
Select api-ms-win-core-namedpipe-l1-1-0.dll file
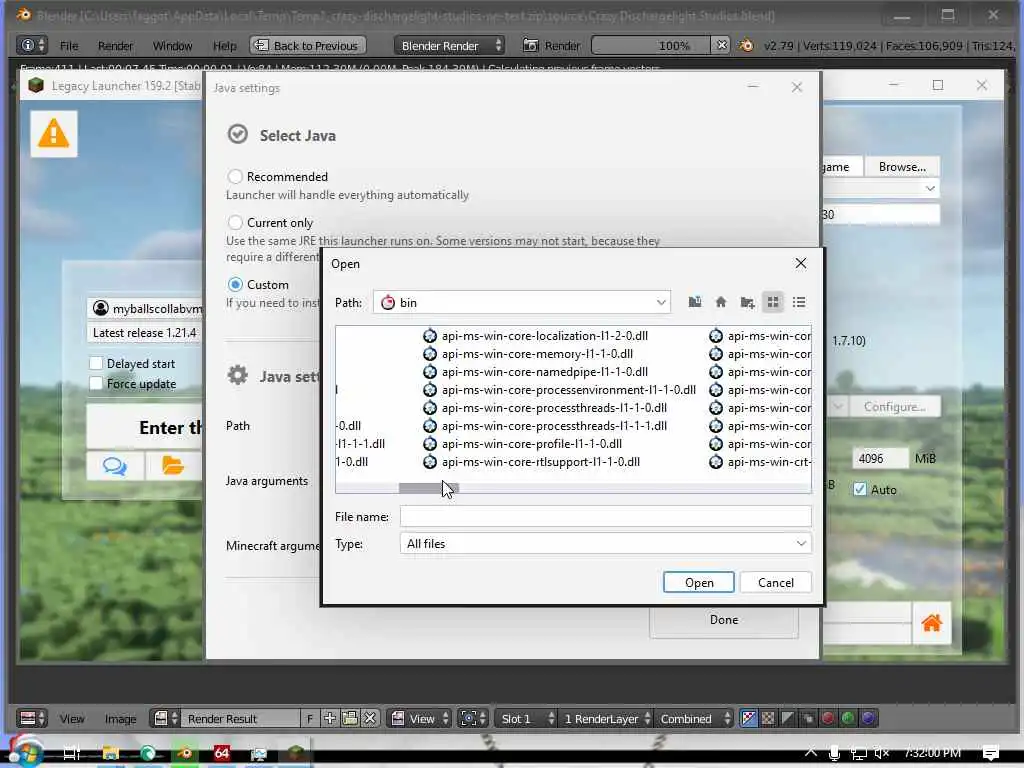[x=536, y=372]
